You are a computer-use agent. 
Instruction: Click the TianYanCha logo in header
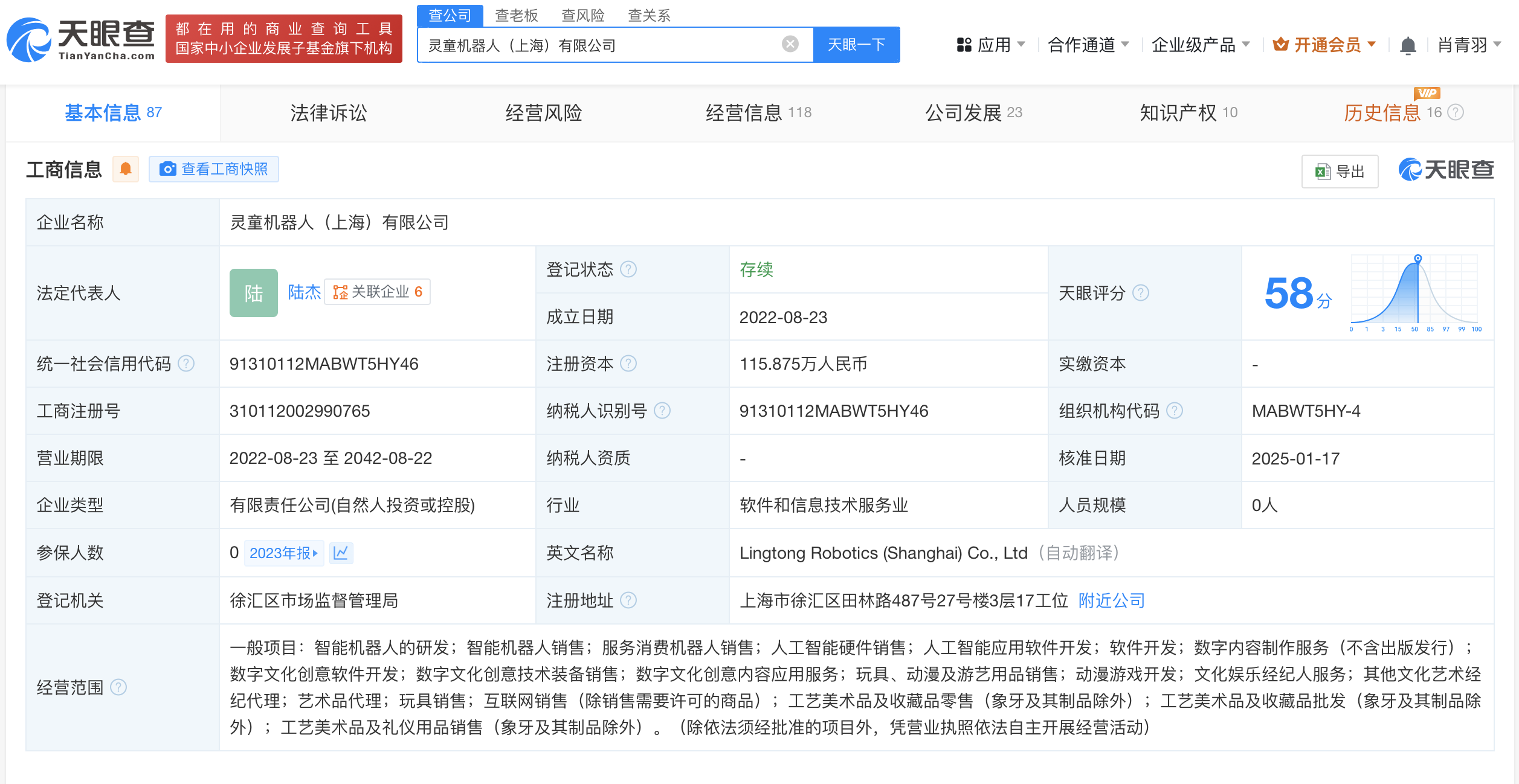81,40
